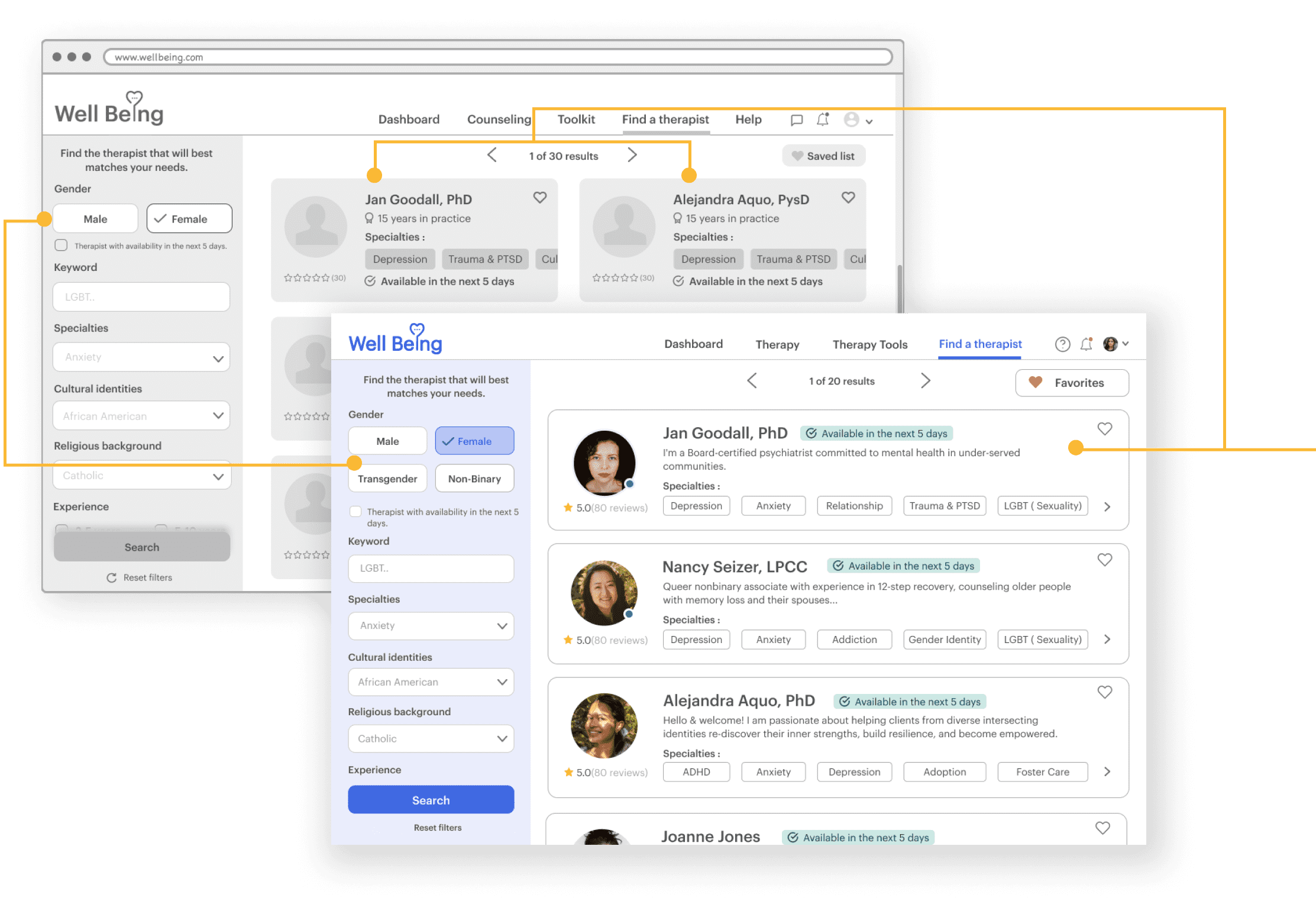
Task: Open Catholic religious background dropdown
Action: coord(431,739)
